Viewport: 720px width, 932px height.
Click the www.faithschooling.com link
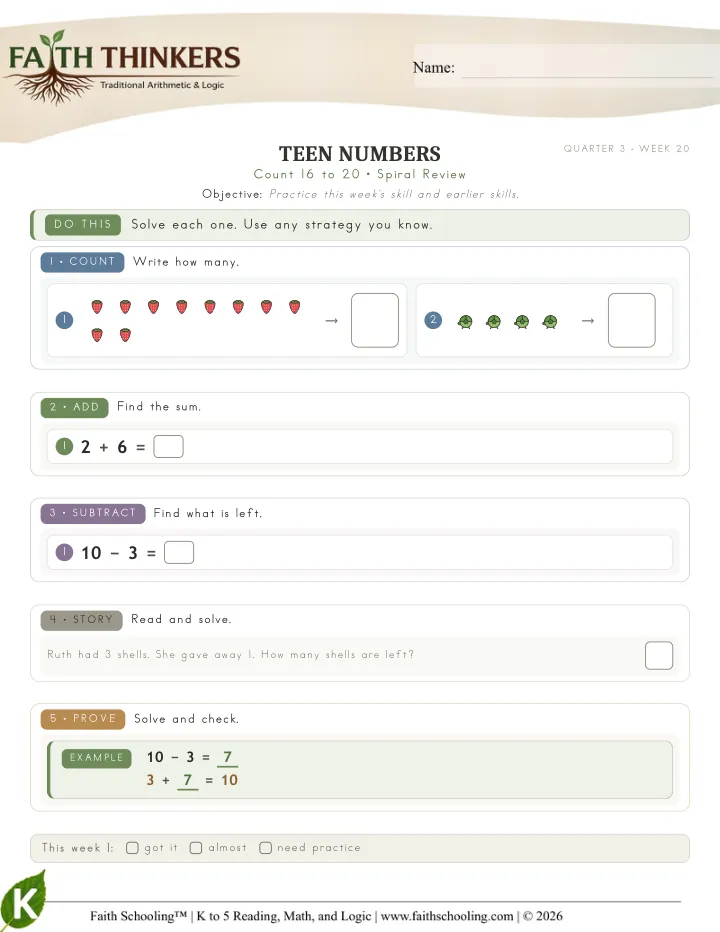coord(447,916)
